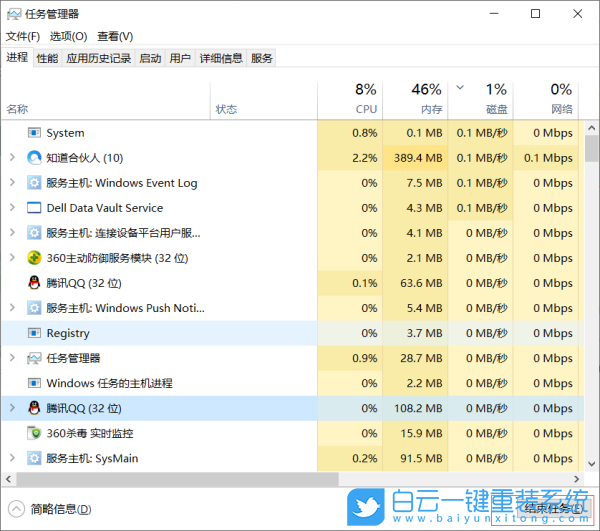Click the 15.9 MB memory cell
The height and width of the screenshot is (531, 600).
[x=415, y=433]
